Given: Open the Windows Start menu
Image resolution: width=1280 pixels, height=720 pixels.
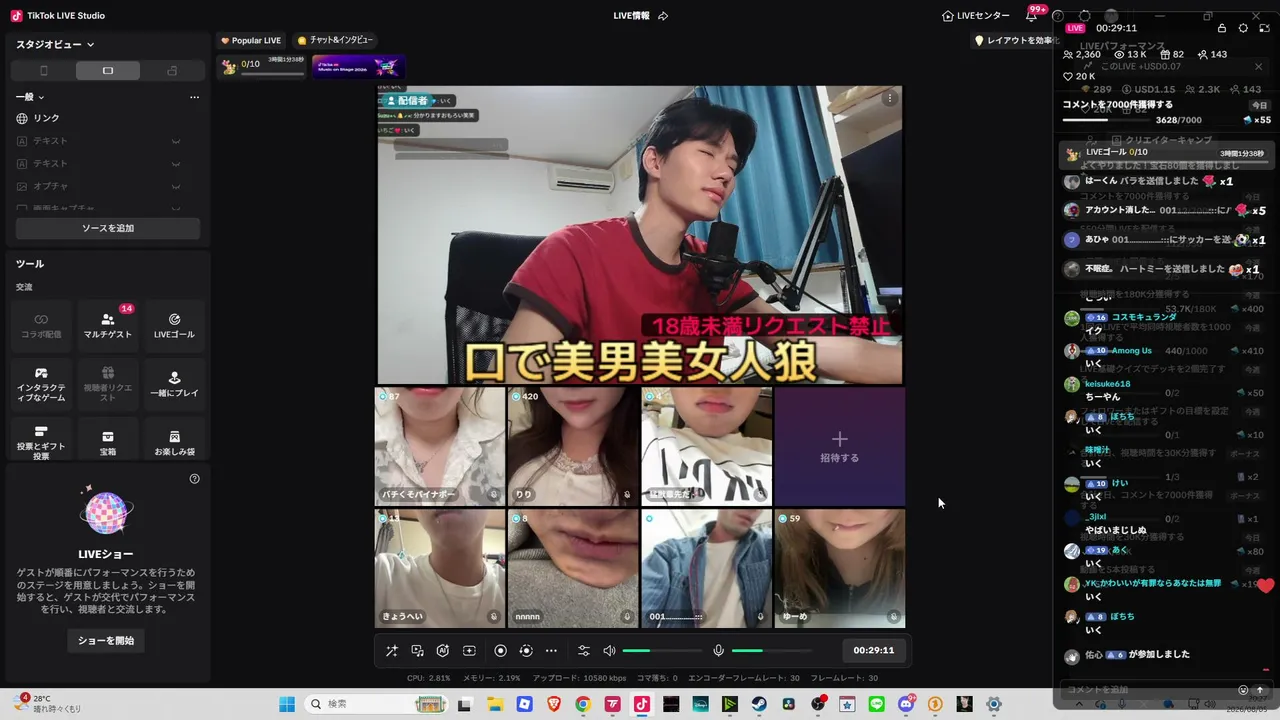Looking at the screenshot, I should 287,704.
